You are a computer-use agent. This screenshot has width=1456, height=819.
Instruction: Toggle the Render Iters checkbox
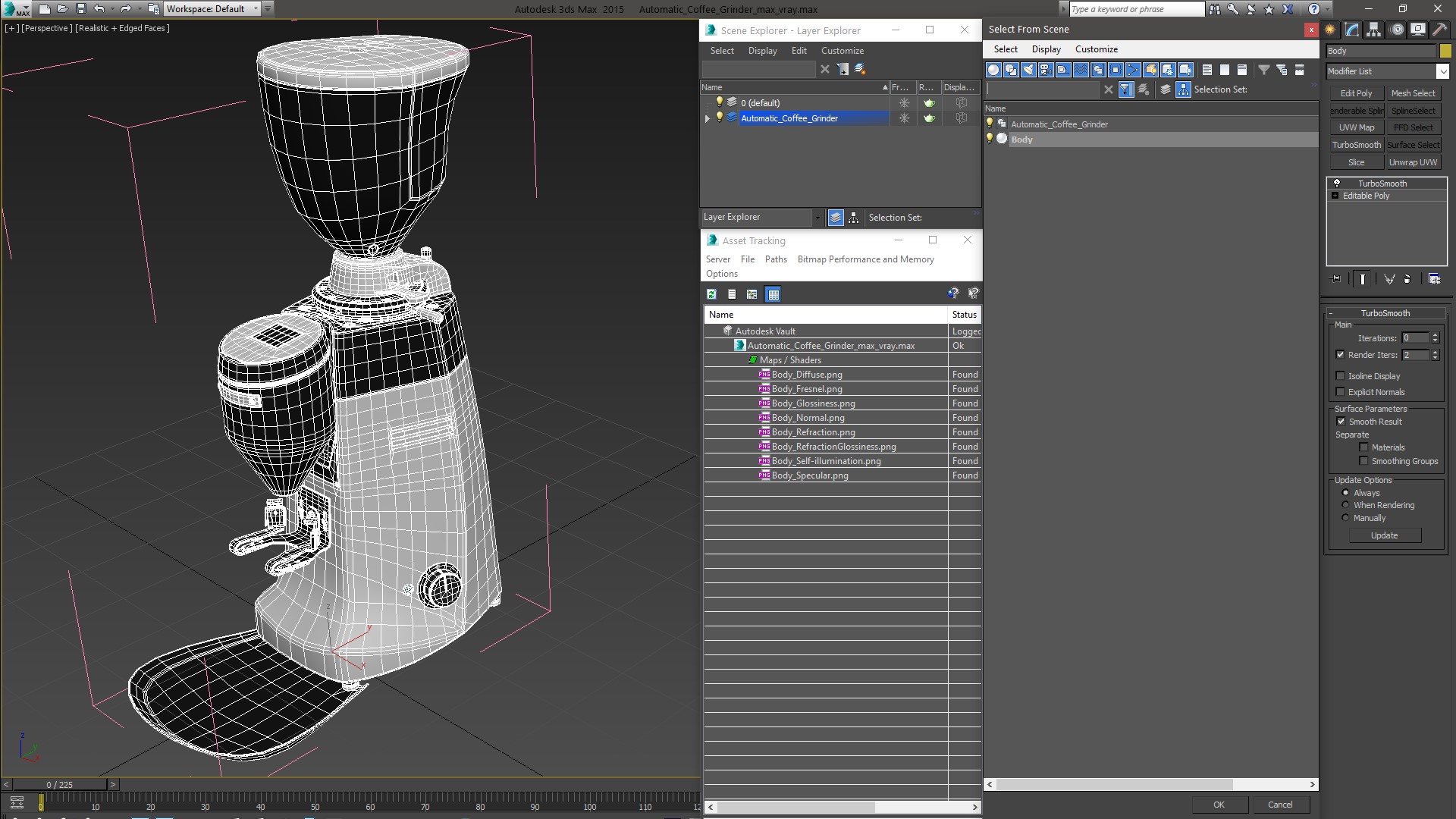pyautogui.click(x=1340, y=355)
